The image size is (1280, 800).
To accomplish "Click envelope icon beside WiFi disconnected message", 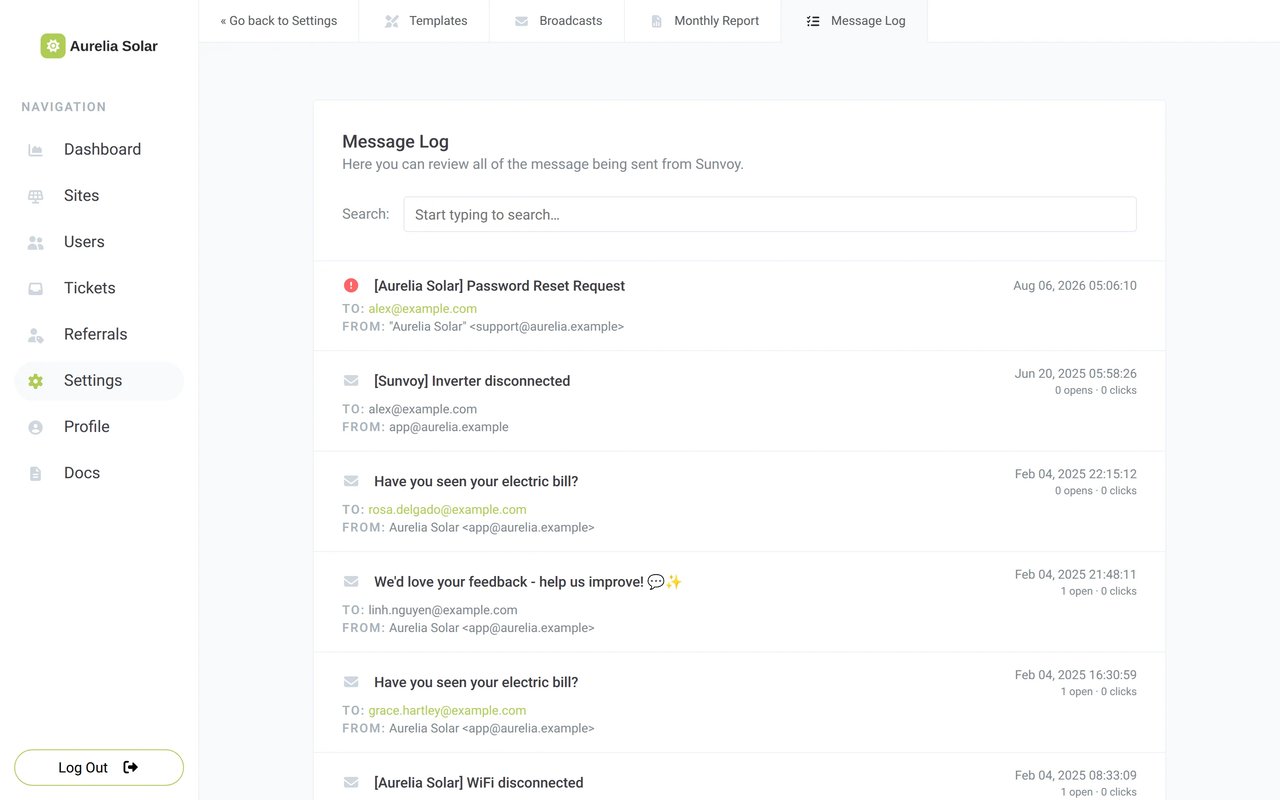I will tap(351, 782).
